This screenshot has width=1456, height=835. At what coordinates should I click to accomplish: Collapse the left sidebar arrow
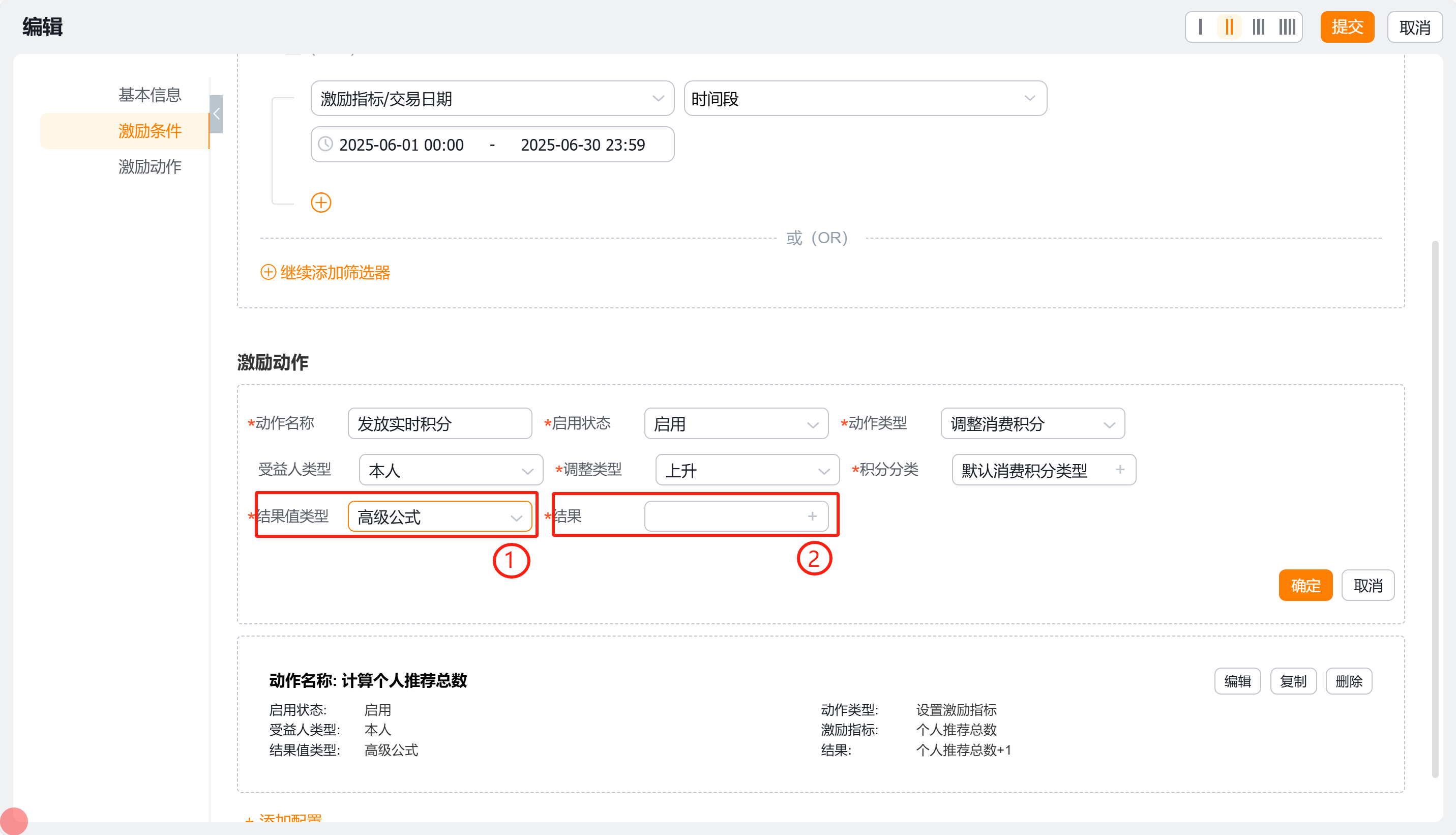coord(216,114)
